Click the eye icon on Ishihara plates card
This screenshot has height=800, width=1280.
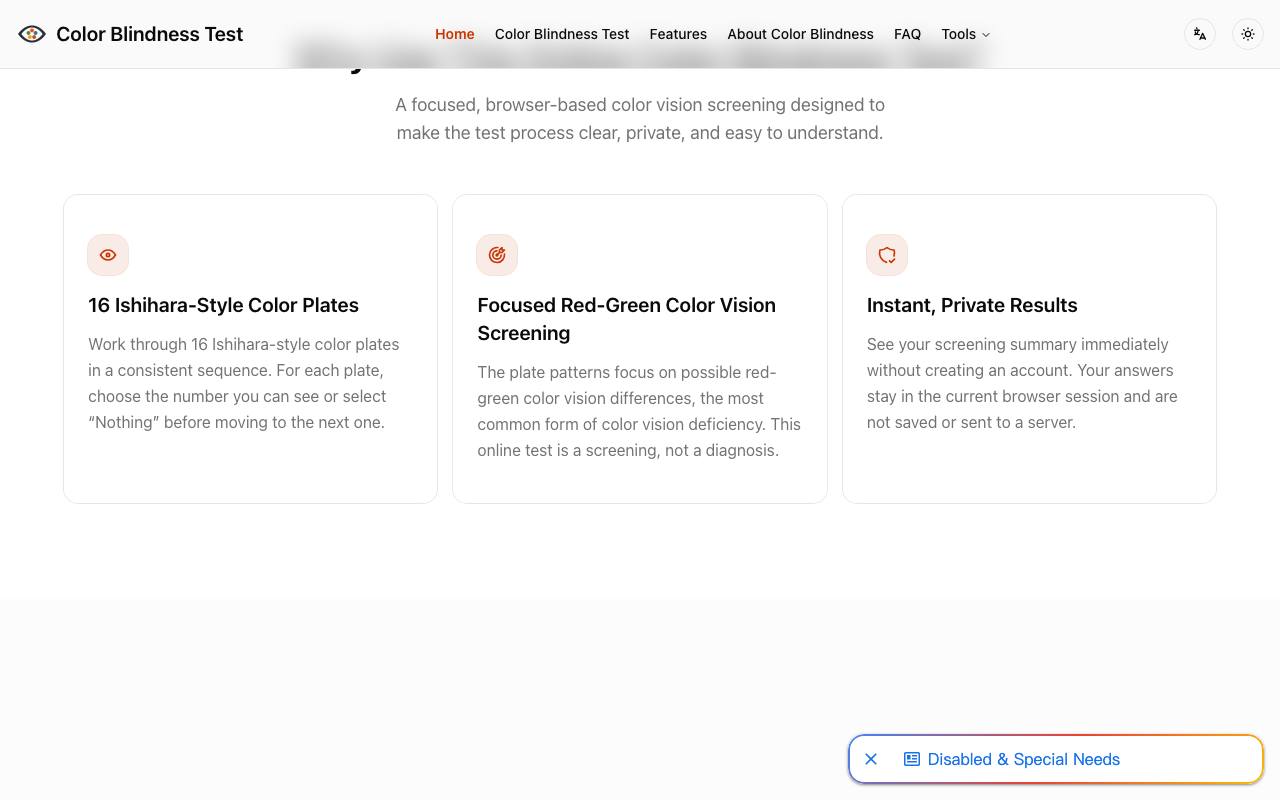coord(108,255)
